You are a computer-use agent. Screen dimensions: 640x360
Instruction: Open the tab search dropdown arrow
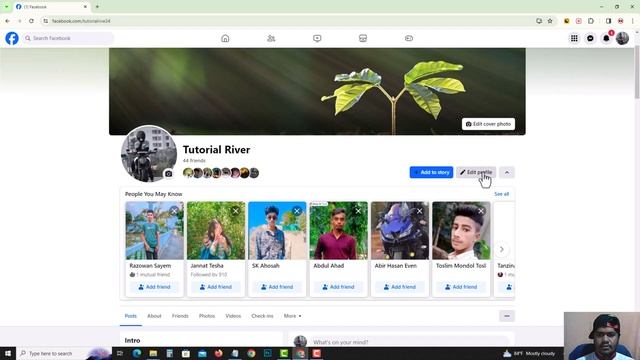coord(7,7)
